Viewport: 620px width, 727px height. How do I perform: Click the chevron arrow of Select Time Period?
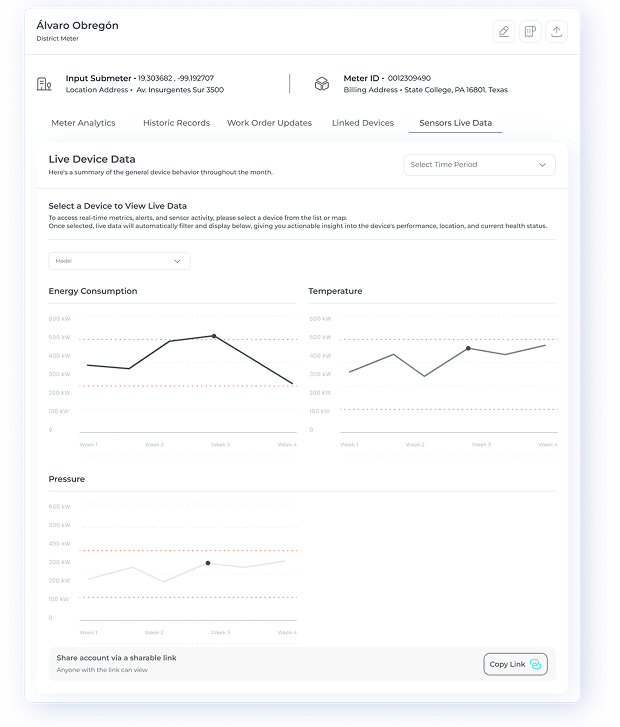pyautogui.click(x=543, y=165)
